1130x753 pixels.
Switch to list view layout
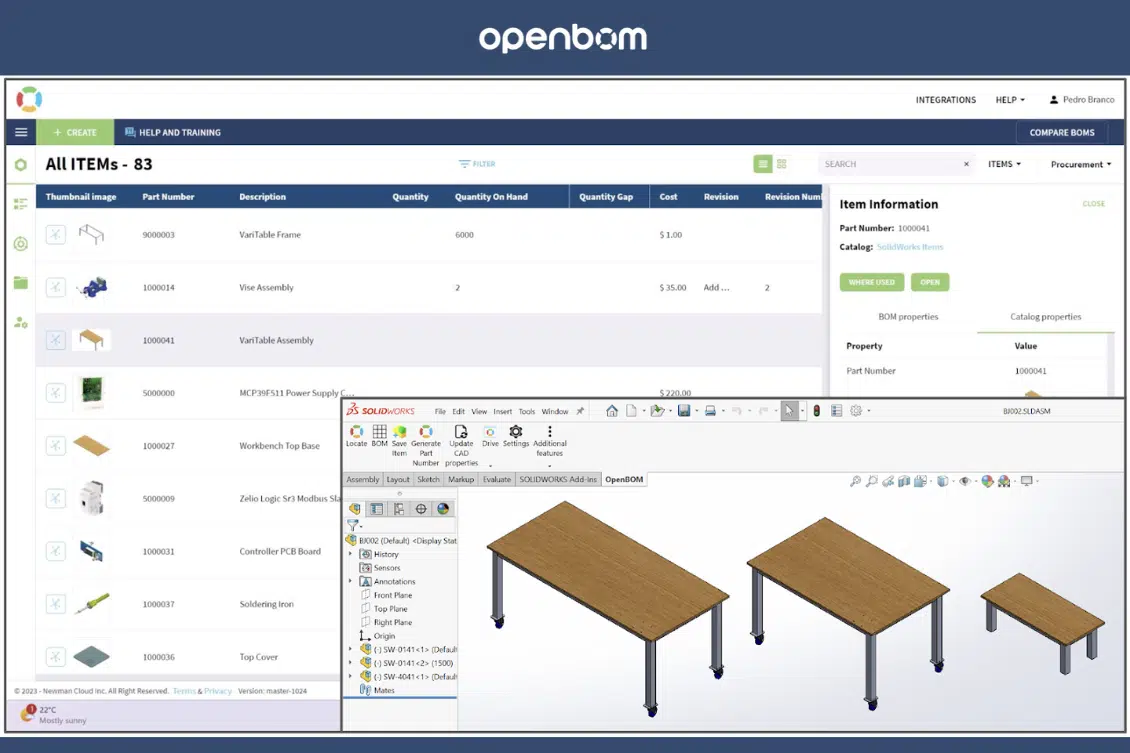tap(762, 164)
